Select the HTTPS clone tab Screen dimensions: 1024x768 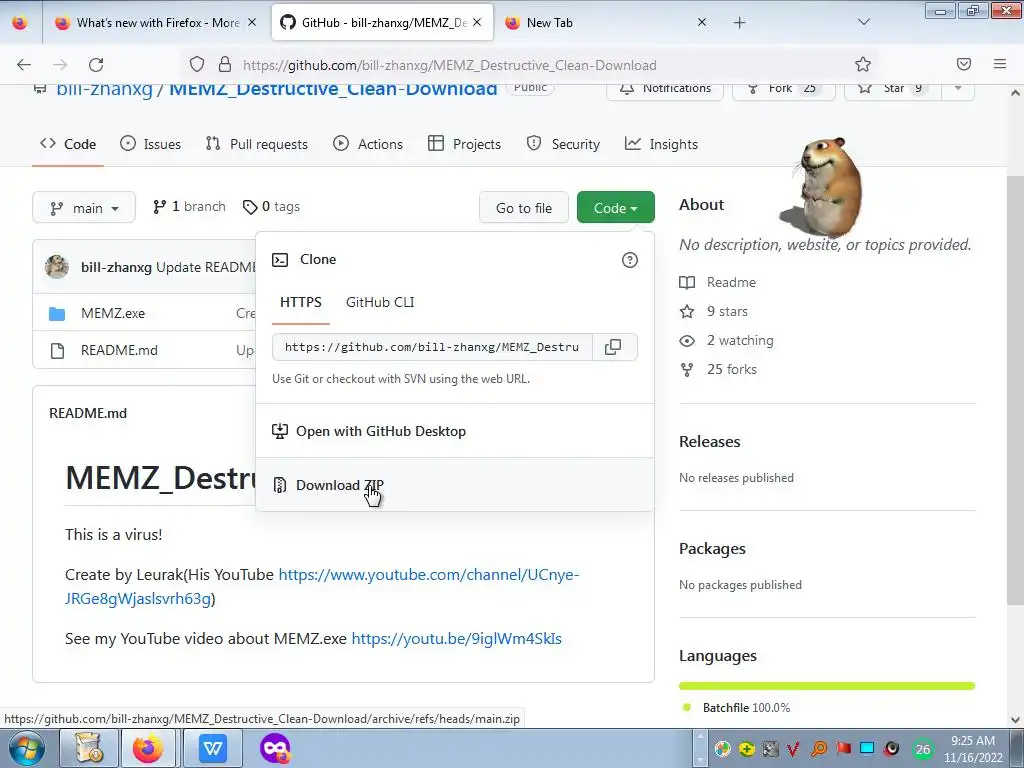(300, 302)
